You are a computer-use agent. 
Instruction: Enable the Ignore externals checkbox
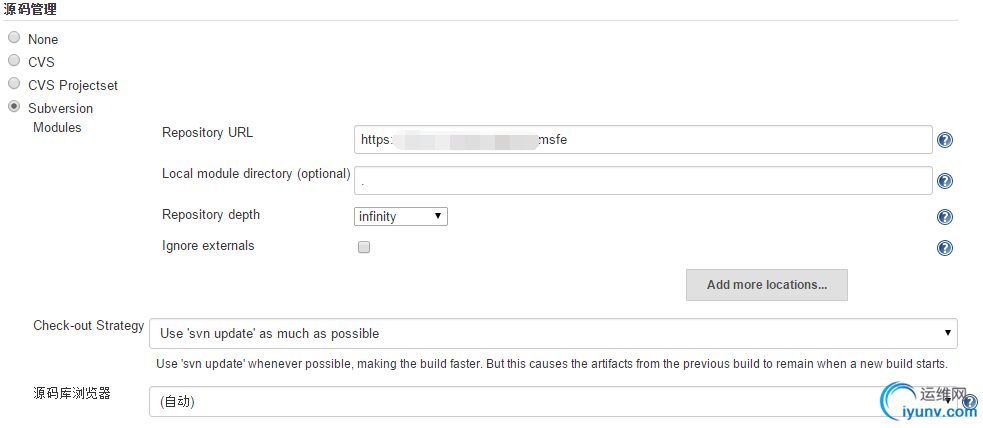coord(364,247)
